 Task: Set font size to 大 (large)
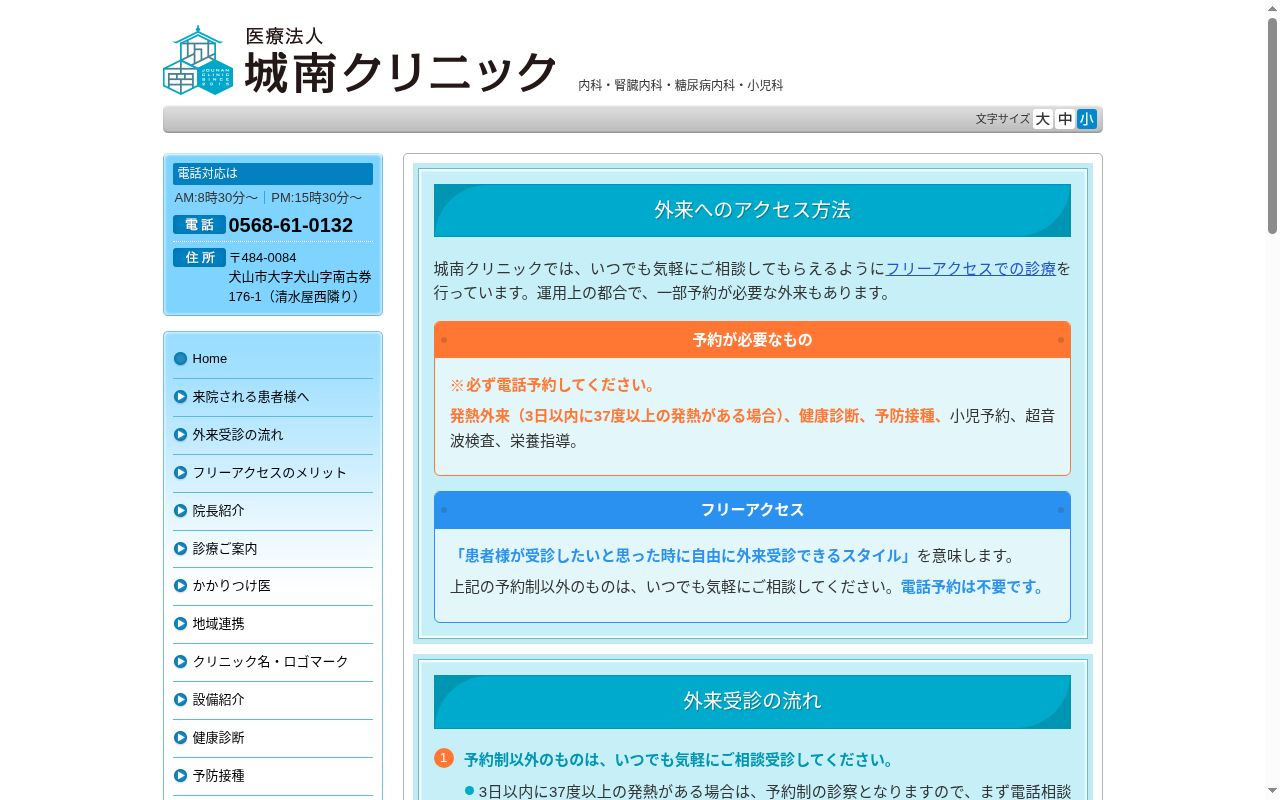click(1043, 119)
